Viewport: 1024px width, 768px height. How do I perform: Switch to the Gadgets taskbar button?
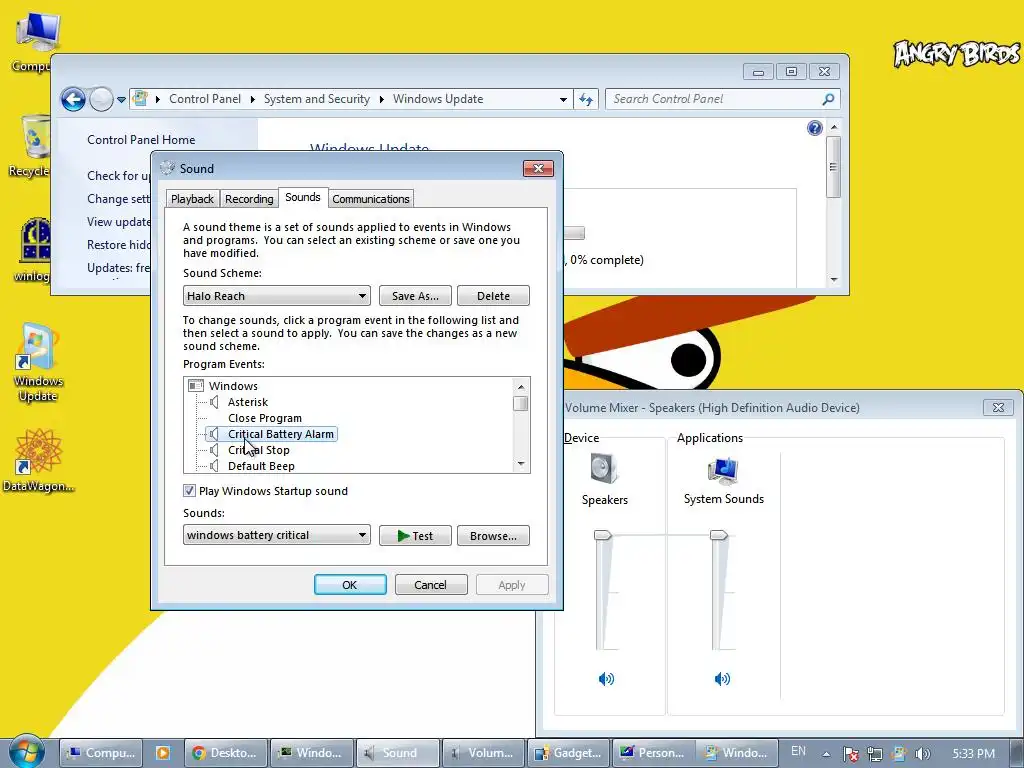(568, 753)
